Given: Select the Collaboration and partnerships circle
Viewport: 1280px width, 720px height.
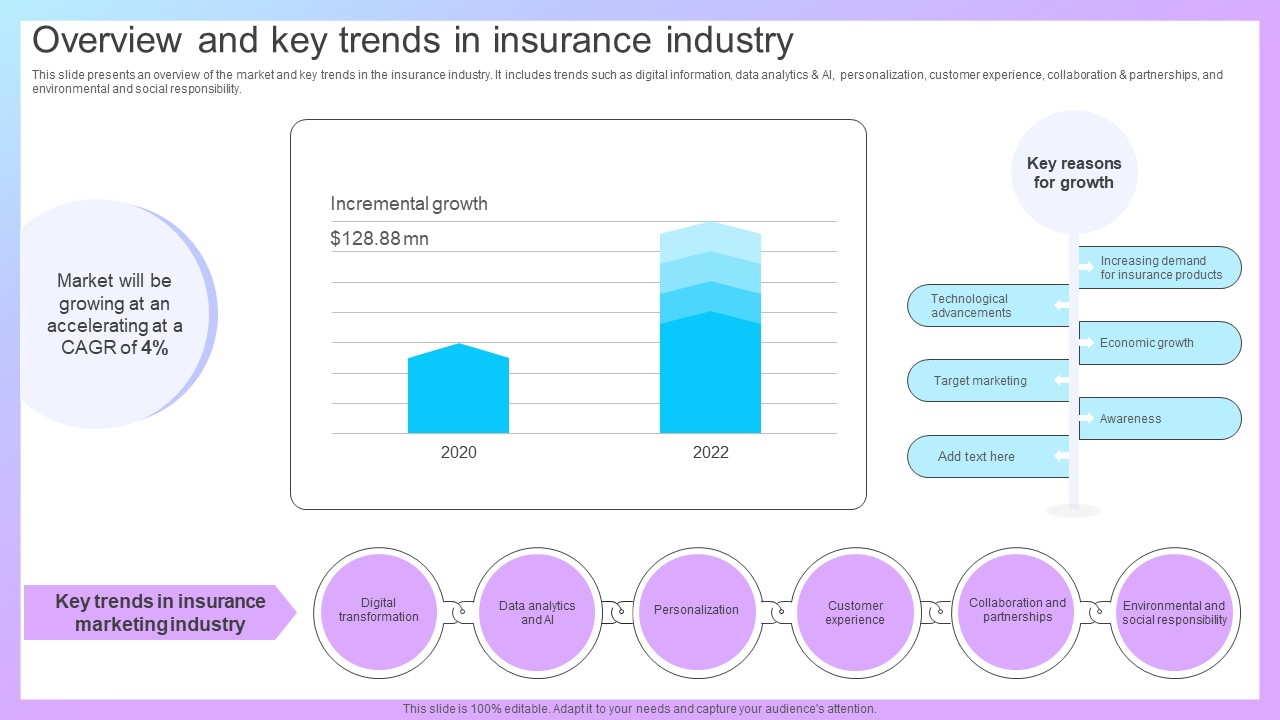Looking at the screenshot, I should (1017, 612).
